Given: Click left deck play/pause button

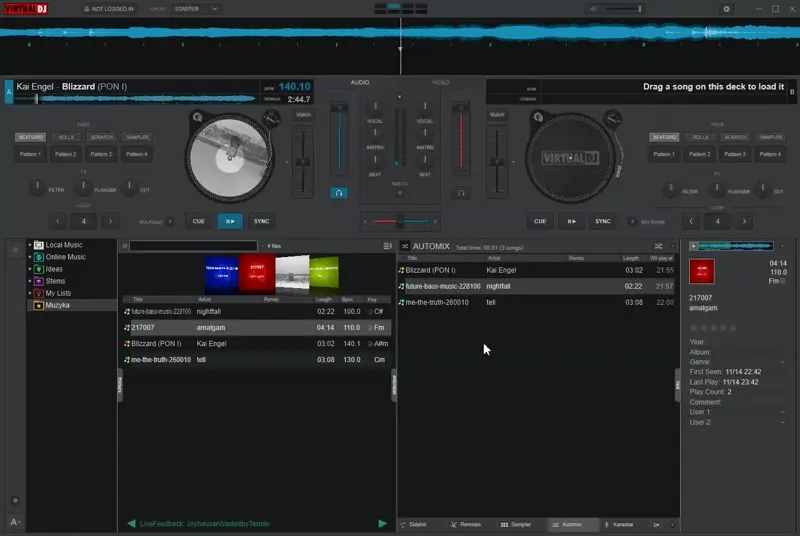Looking at the screenshot, I should 230,221.
